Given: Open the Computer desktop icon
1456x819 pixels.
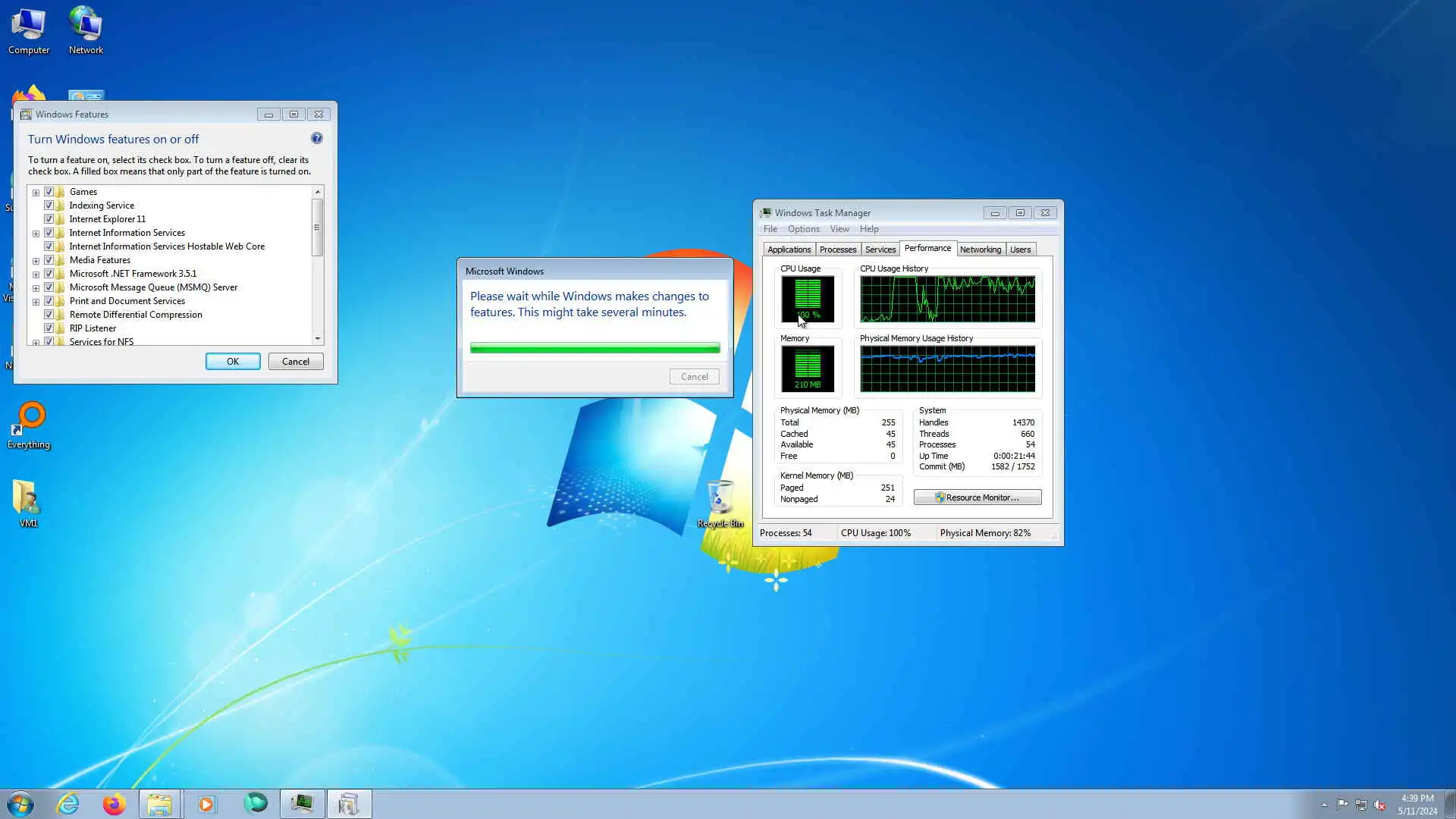Looking at the screenshot, I should pos(29,30).
